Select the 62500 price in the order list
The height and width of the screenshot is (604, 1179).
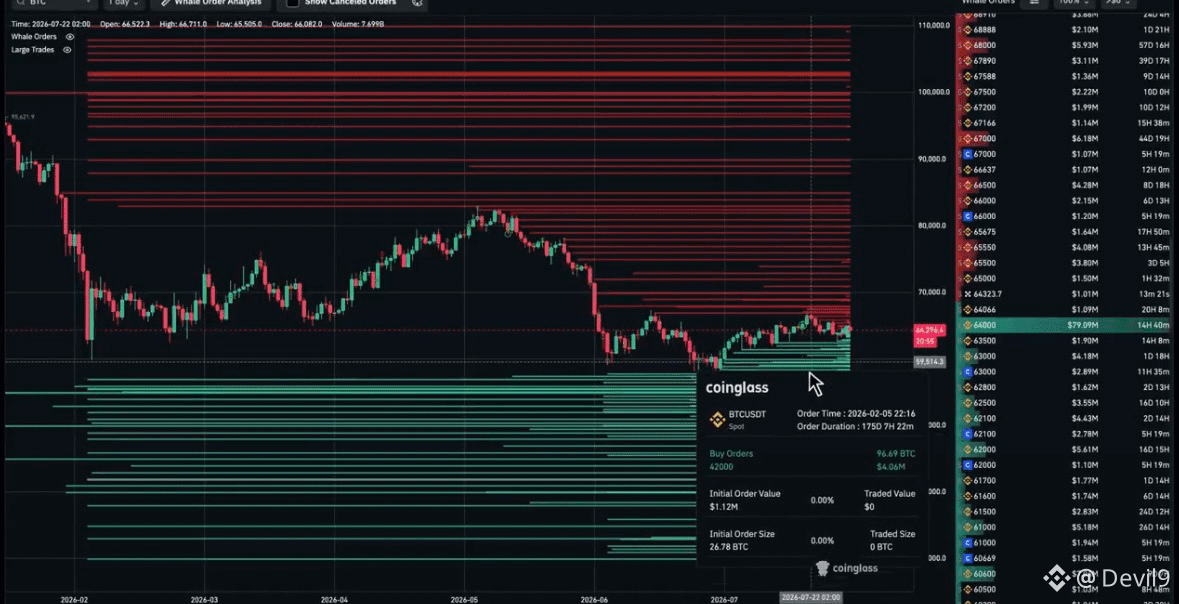click(984, 403)
